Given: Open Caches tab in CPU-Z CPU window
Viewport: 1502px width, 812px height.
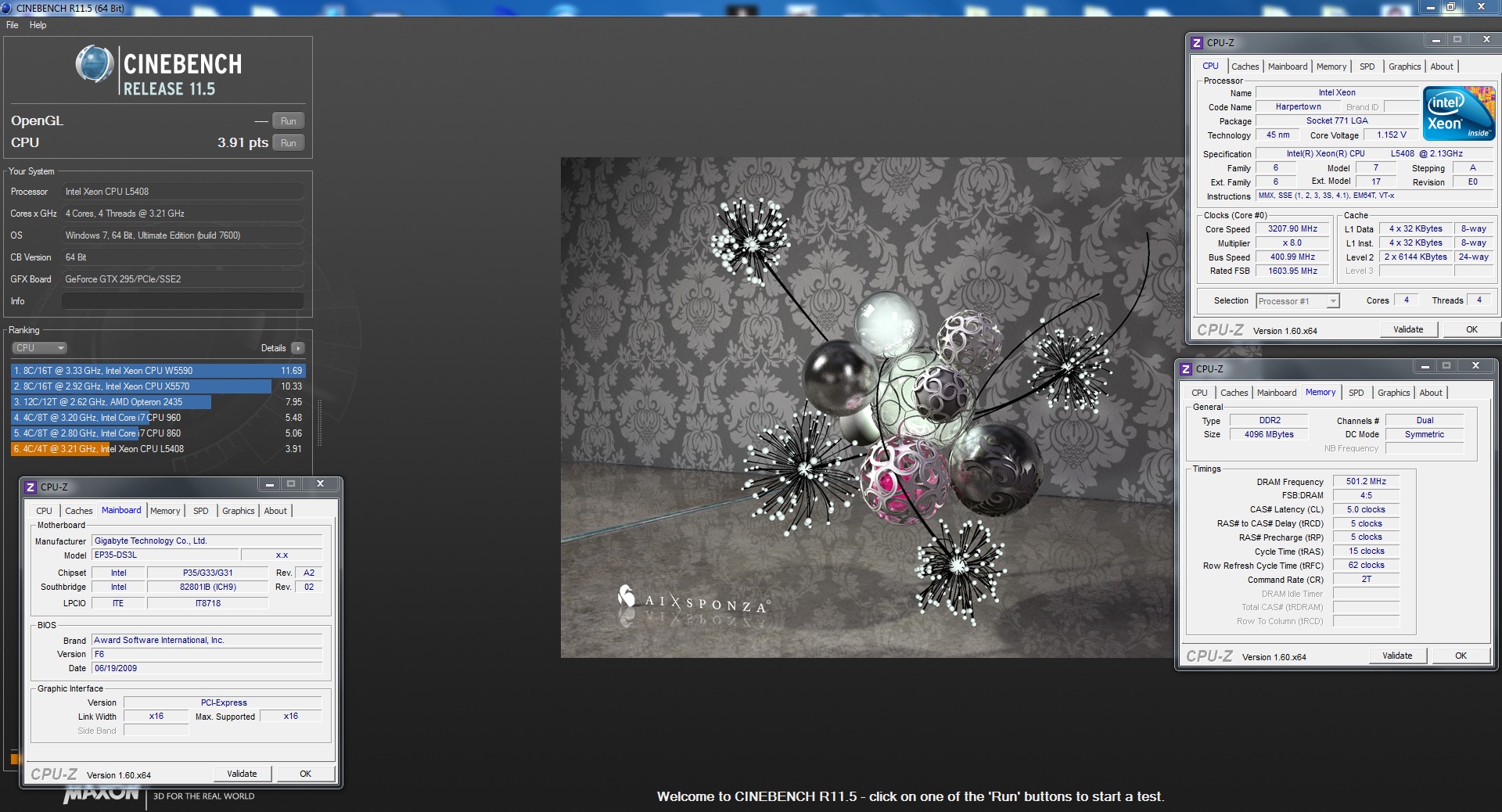Looking at the screenshot, I should [1245, 66].
